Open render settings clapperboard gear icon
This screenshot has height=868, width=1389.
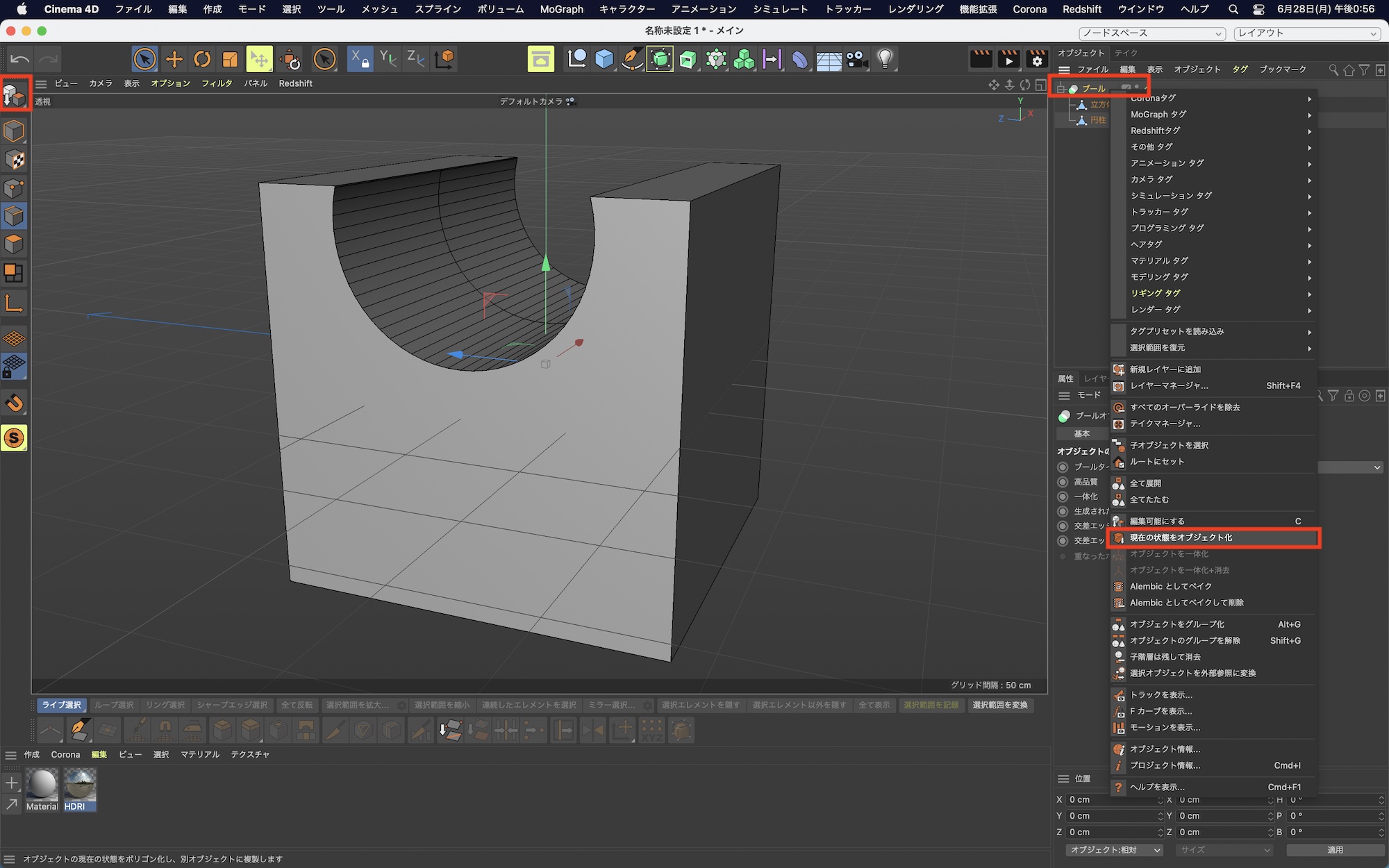click(x=1037, y=60)
